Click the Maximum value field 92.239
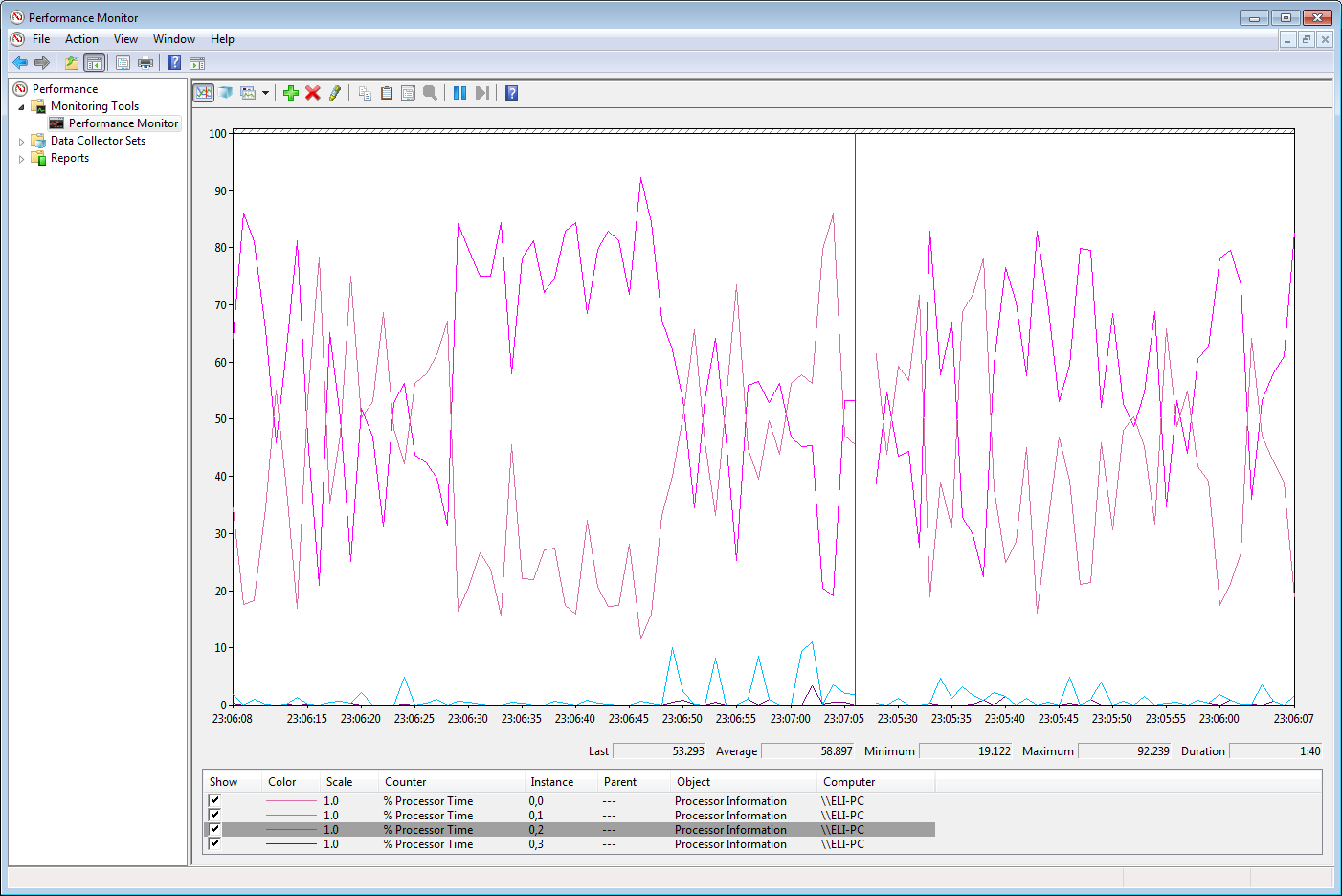 (1125, 751)
